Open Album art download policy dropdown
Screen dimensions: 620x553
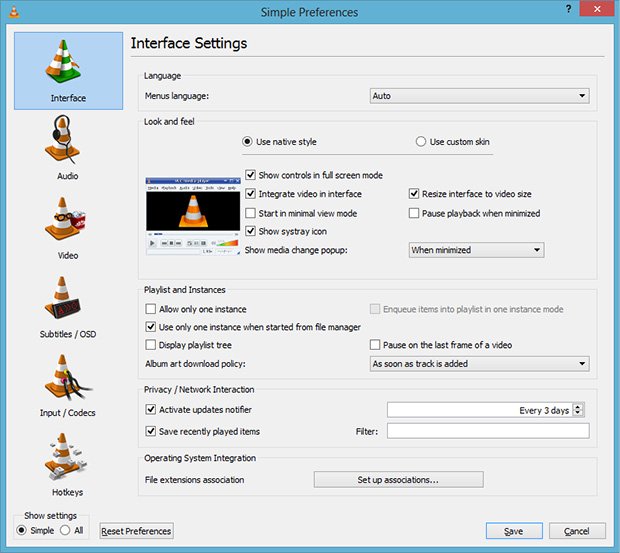point(479,364)
